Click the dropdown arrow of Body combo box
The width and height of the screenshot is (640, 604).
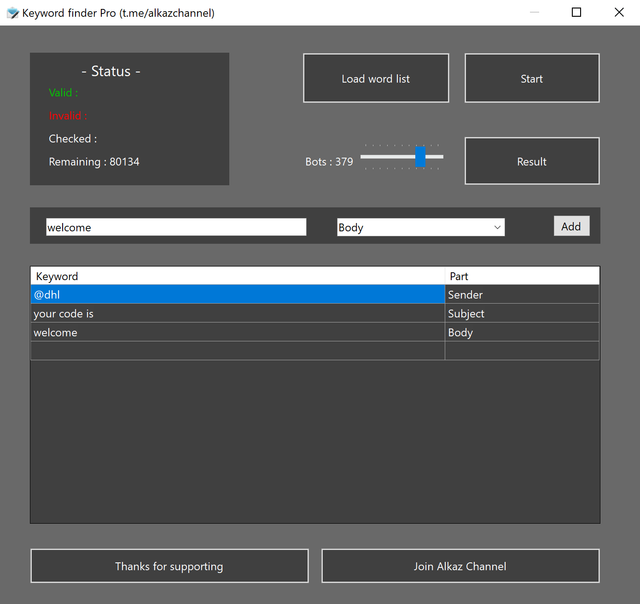pyautogui.click(x=497, y=228)
